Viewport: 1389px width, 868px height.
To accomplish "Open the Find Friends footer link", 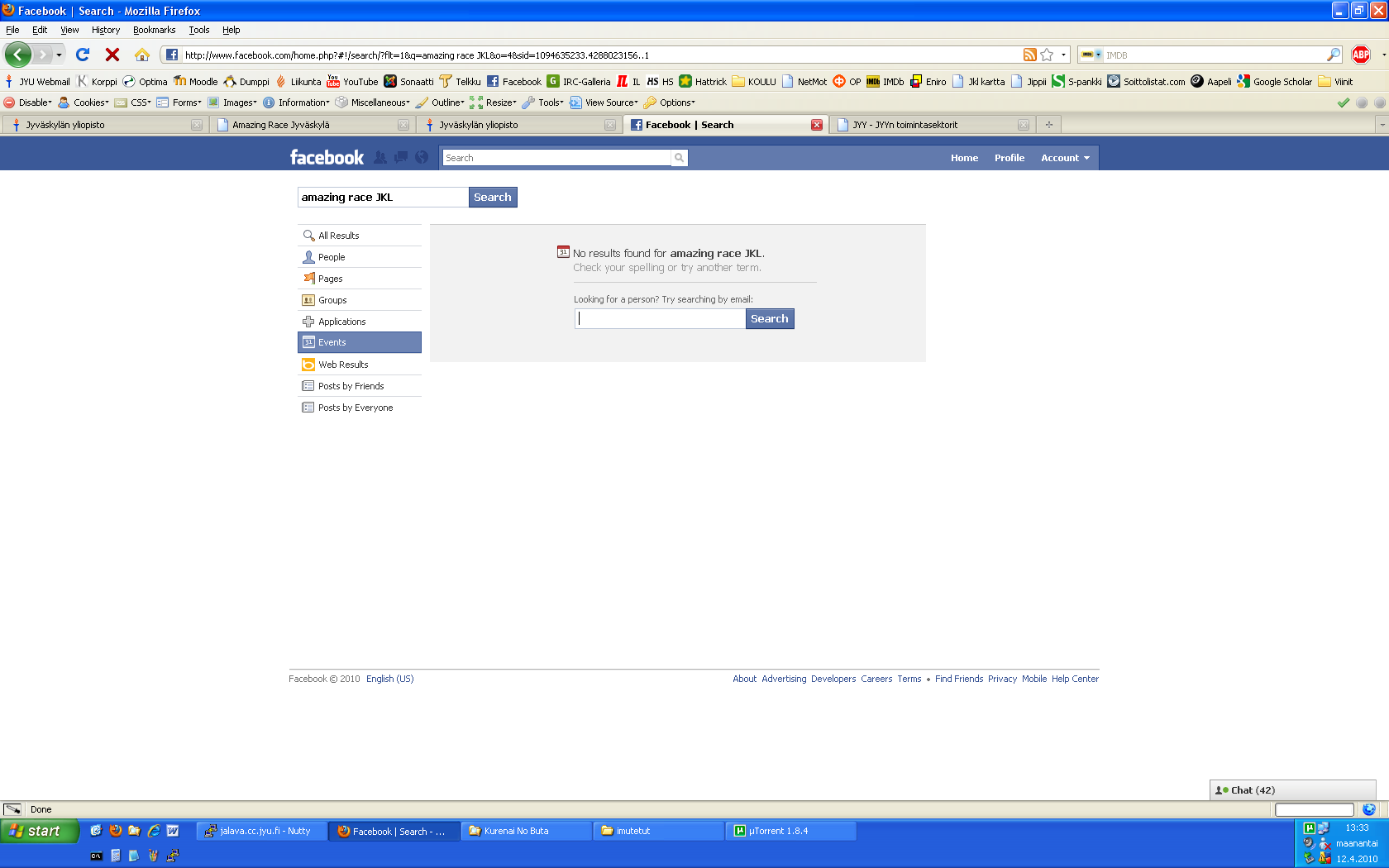I will click(959, 679).
